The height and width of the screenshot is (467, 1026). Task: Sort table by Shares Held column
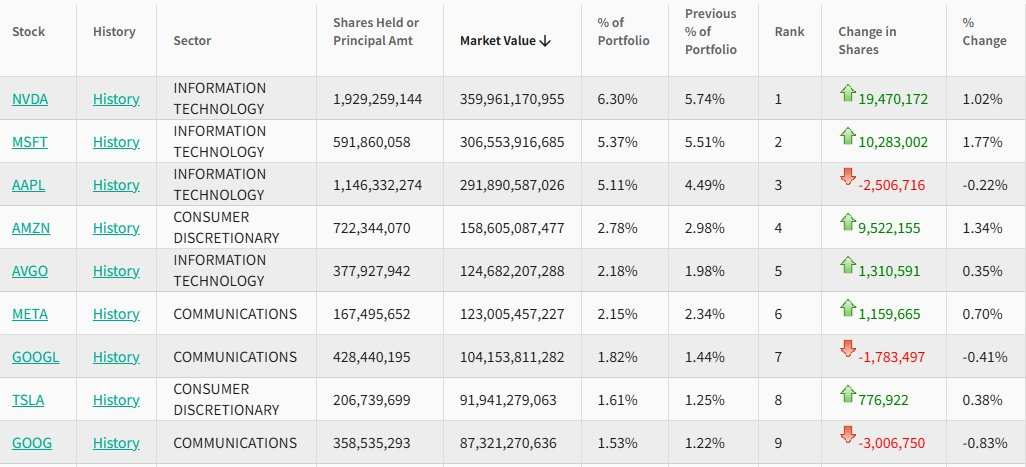click(x=375, y=32)
